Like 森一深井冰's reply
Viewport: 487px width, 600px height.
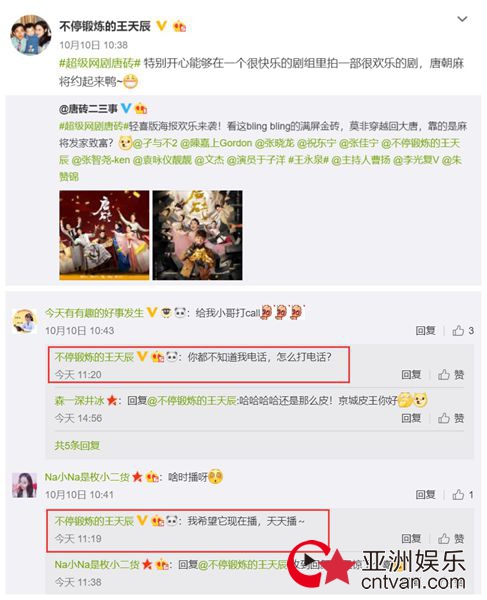pos(451,418)
